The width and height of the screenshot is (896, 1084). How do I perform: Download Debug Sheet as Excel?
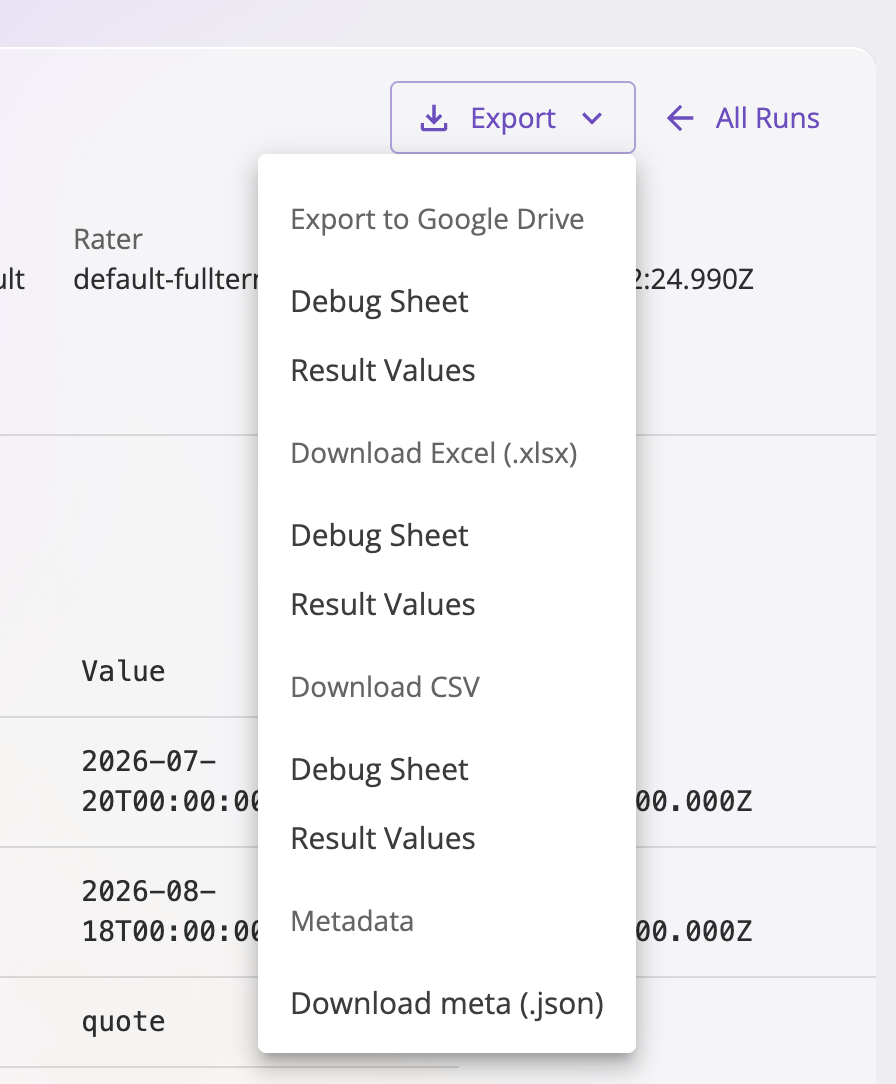pyautogui.click(x=447, y=536)
